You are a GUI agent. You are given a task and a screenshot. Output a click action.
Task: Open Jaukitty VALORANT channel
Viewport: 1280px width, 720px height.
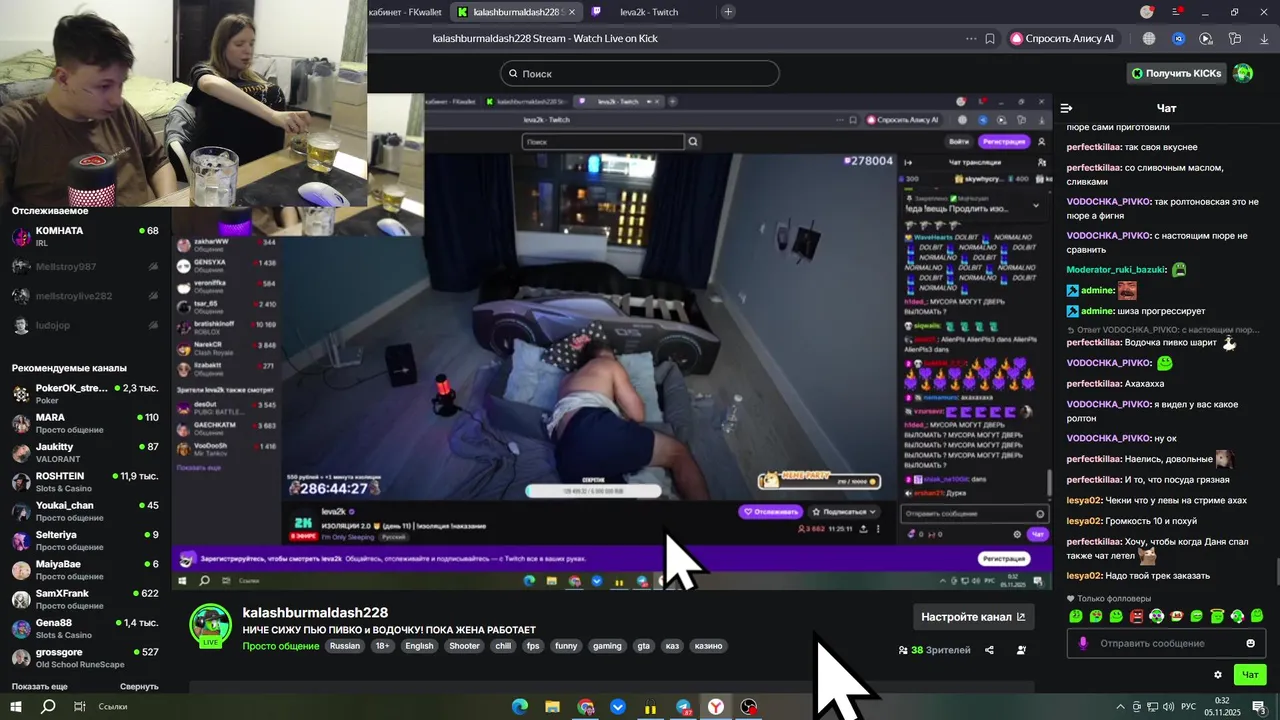pos(85,453)
